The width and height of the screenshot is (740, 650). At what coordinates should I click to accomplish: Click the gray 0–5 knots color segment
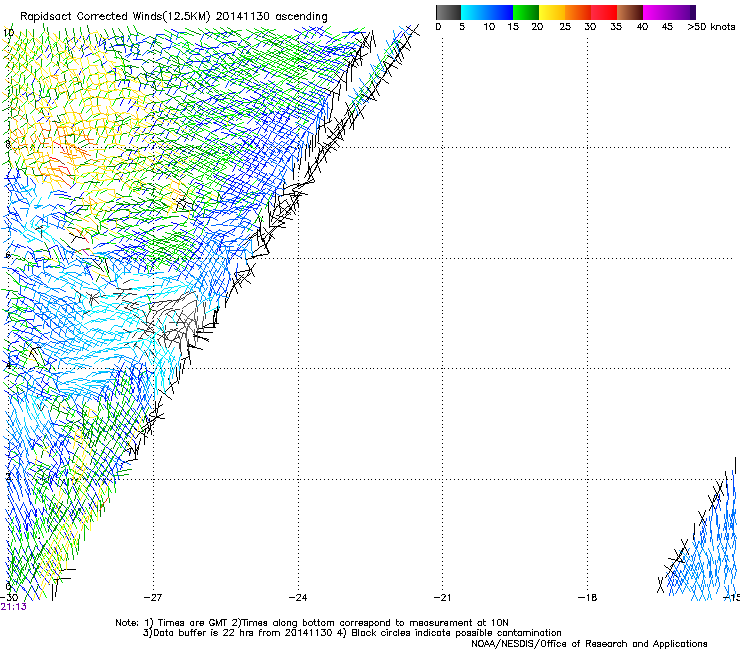pos(448,12)
